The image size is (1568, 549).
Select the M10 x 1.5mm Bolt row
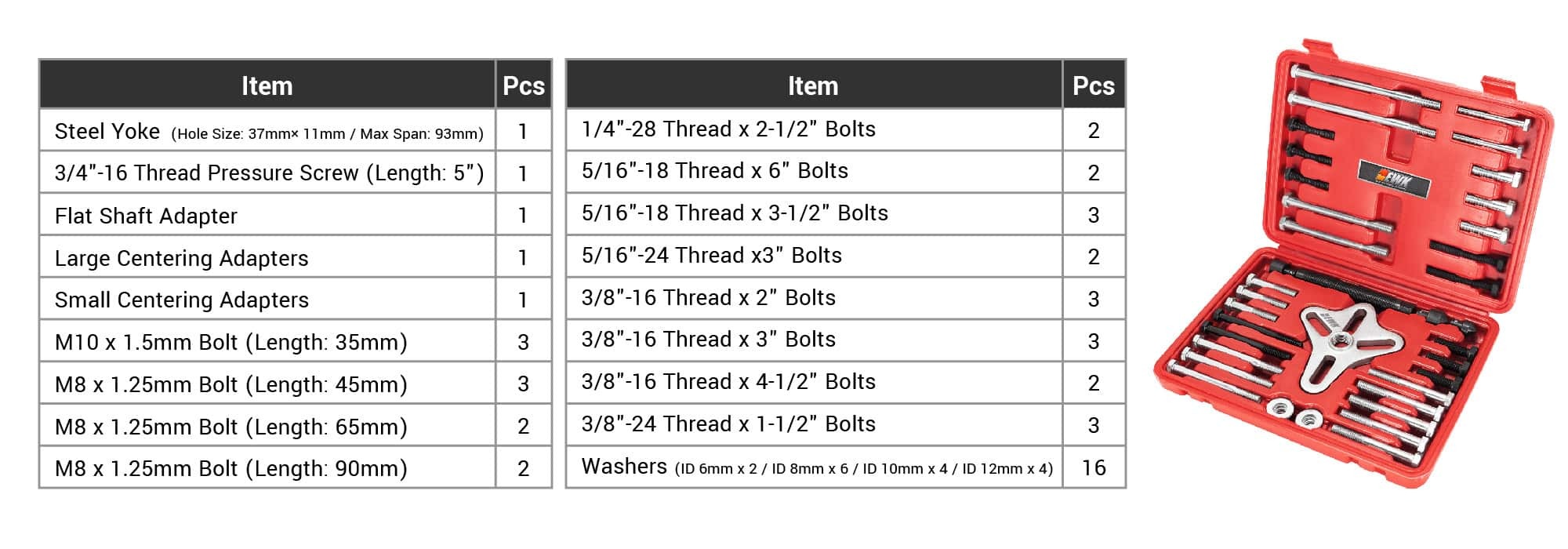click(x=230, y=342)
